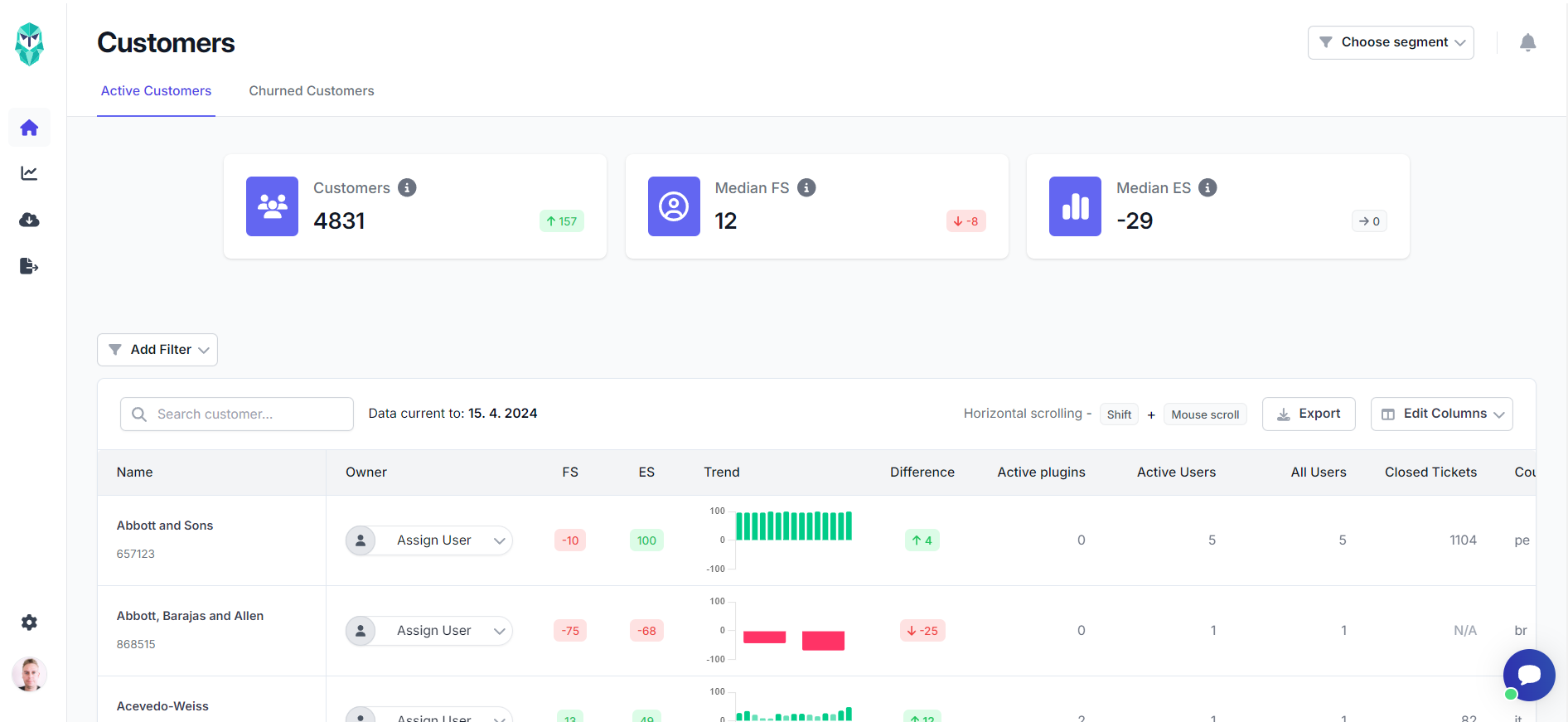The image size is (1568, 722).
Task: Open customer Abbott and Sons
Action: point(165,526)
